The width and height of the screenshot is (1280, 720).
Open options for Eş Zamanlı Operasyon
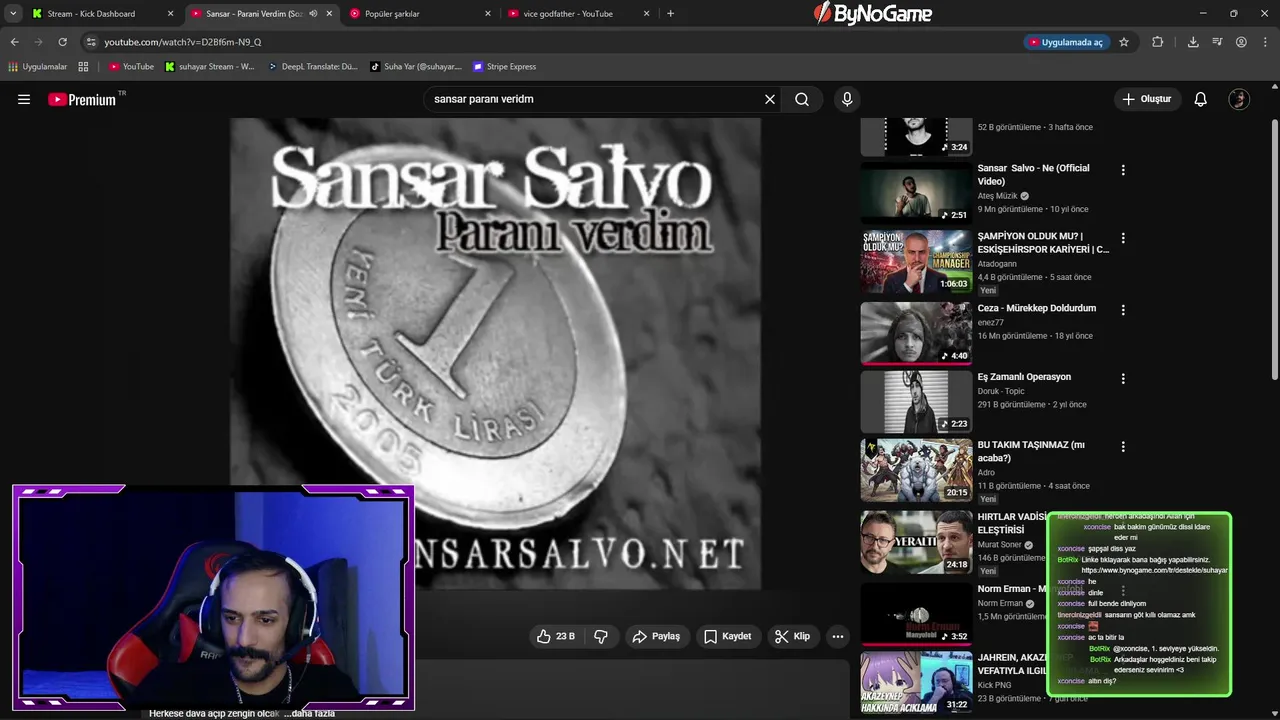[1123, 379]
